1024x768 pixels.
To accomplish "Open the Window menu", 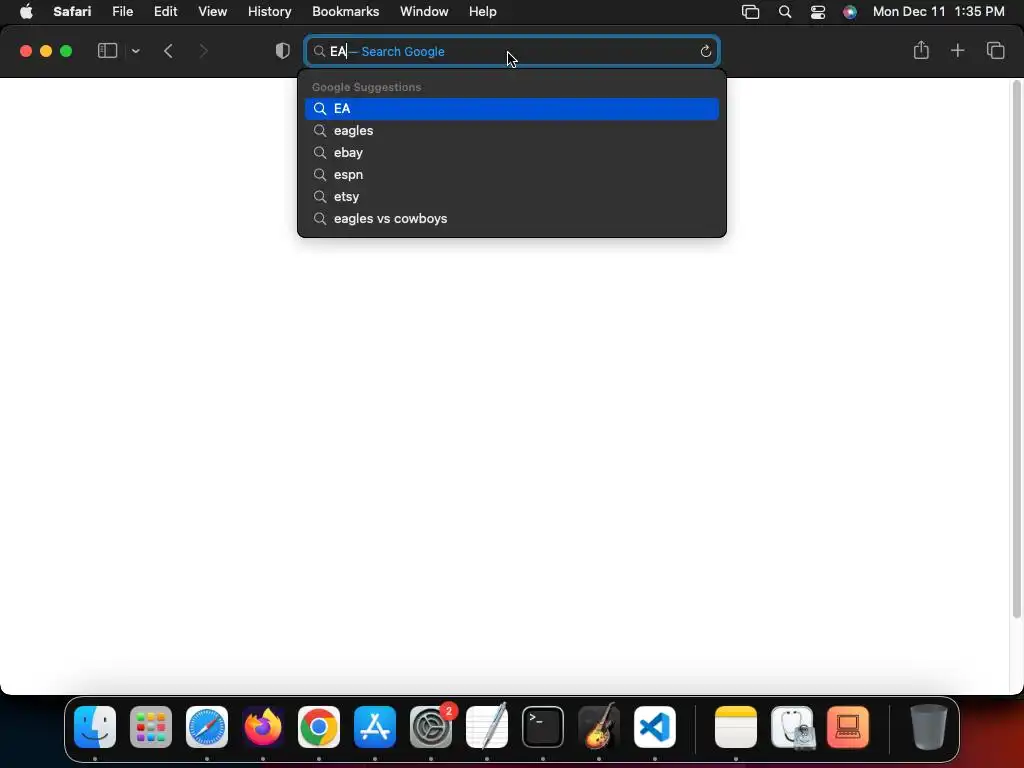I will [x=424, y=12].
